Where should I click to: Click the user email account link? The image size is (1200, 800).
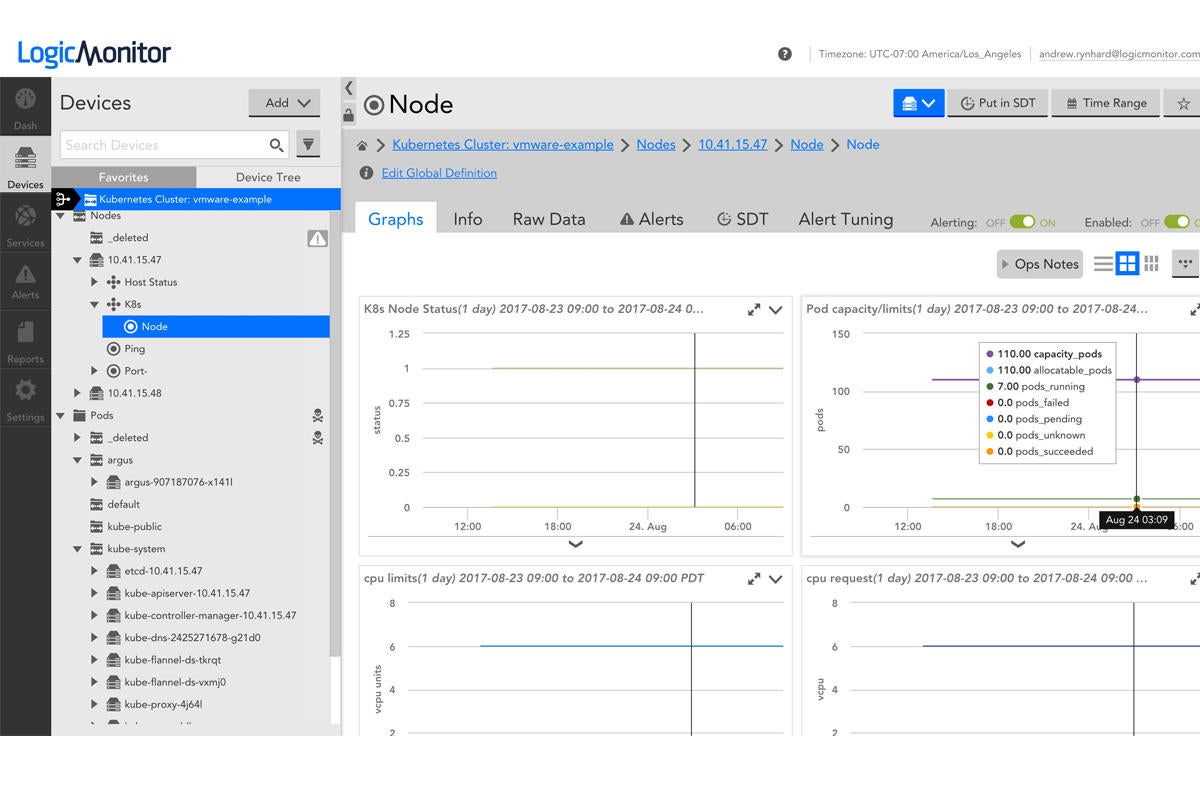pyautogui.click(x=1119, y=54)
